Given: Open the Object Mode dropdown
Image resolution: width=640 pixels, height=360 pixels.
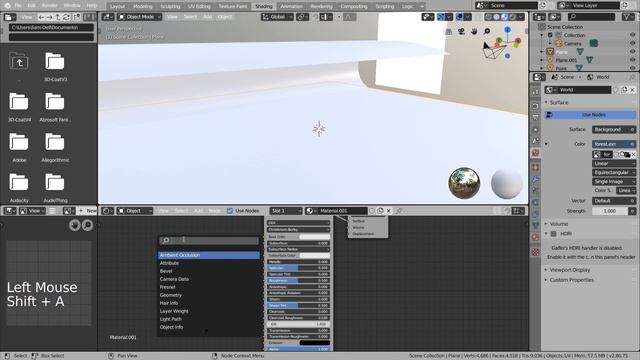Looking at the screenshot, I should coord(140,17).
